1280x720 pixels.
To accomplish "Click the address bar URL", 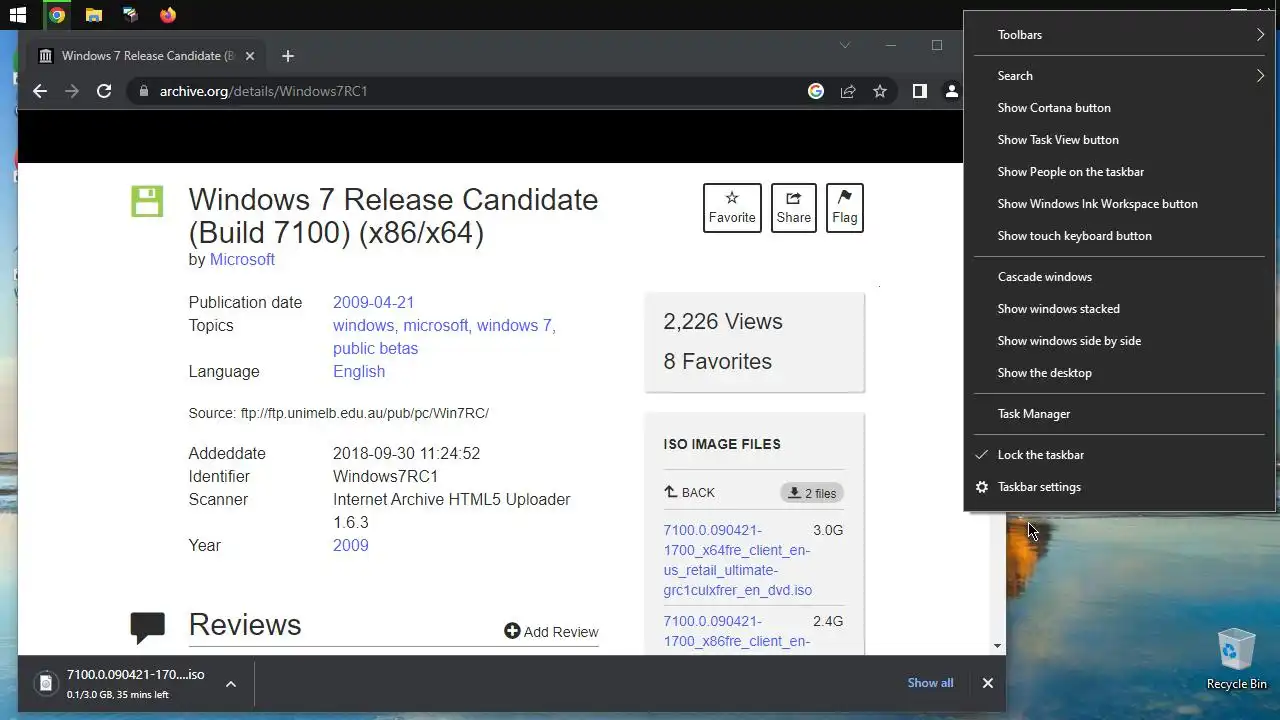I will (x=264, y=91).
